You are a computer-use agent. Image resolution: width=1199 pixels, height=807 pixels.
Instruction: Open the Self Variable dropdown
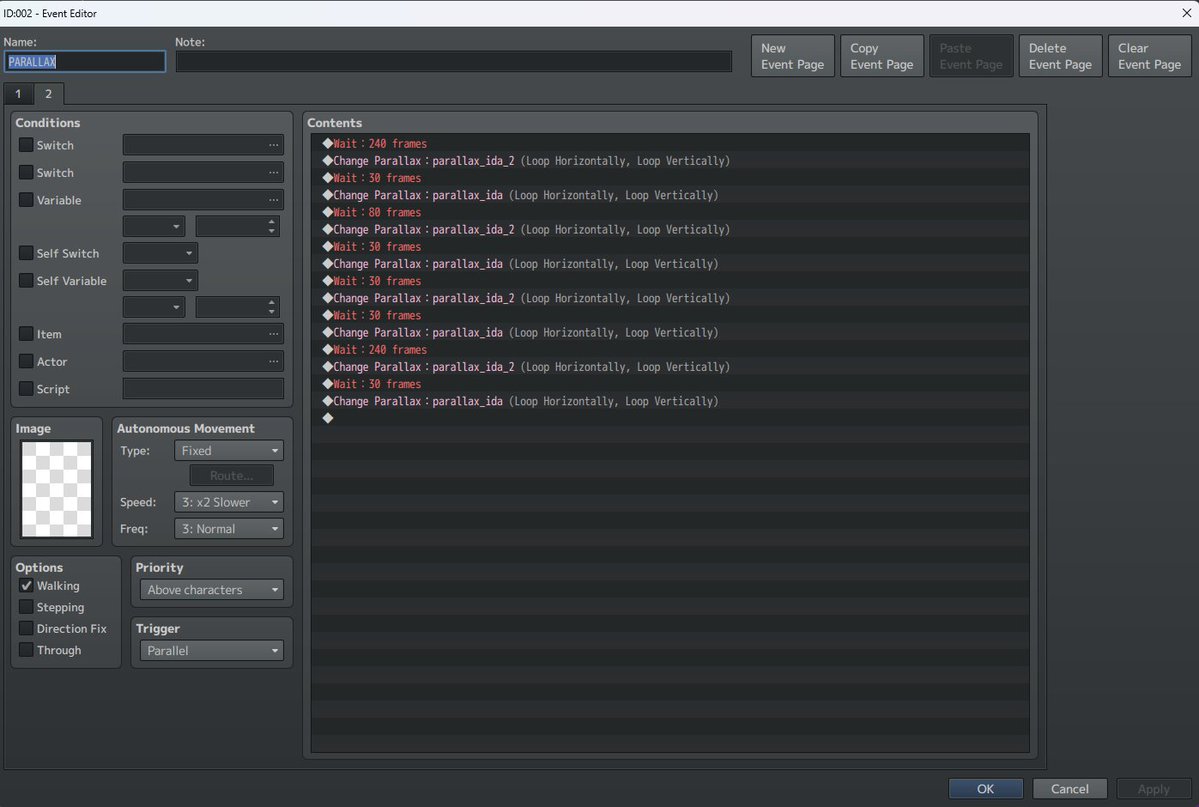click(x=160, y=281)
